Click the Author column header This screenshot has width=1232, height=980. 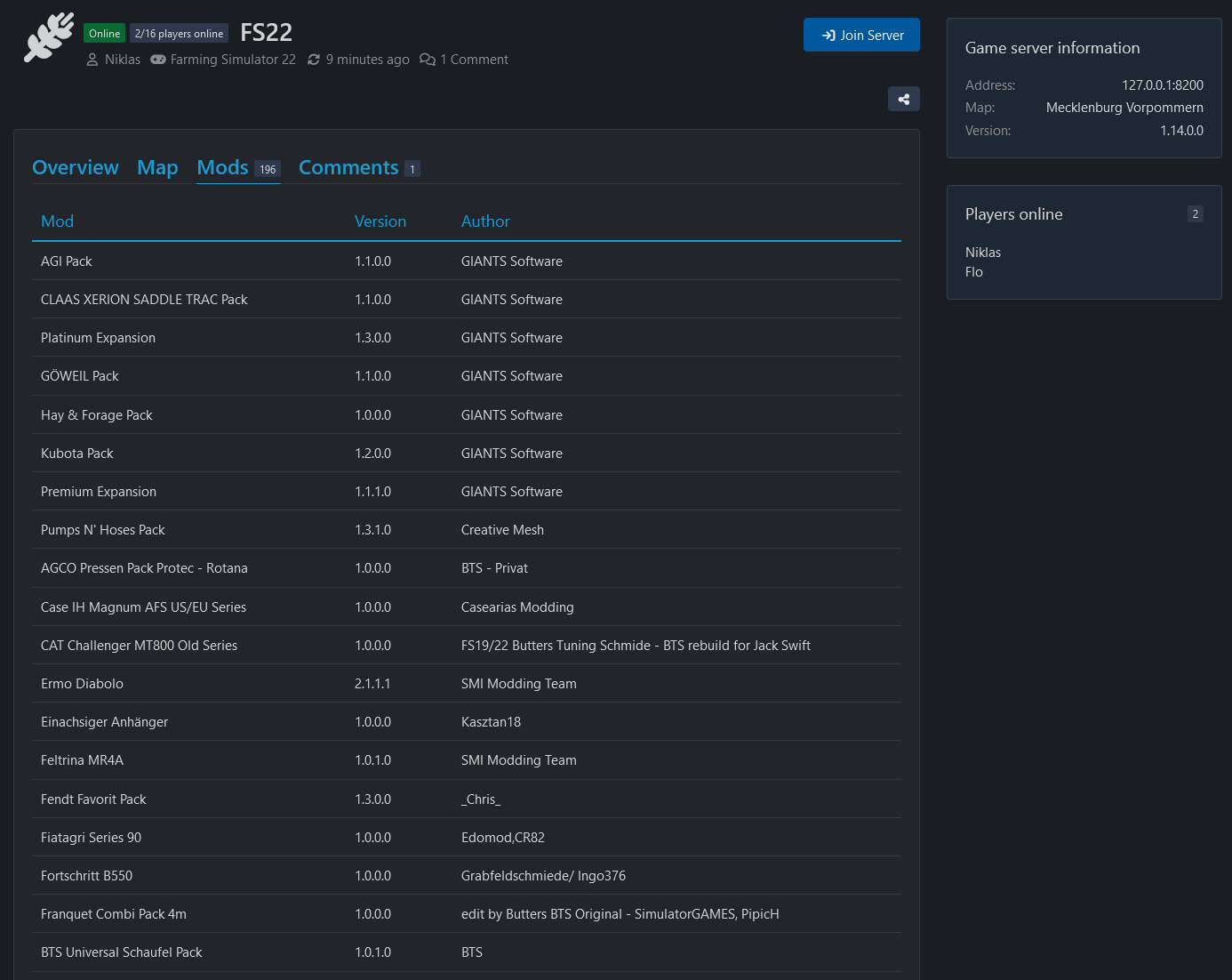point(485,221)
